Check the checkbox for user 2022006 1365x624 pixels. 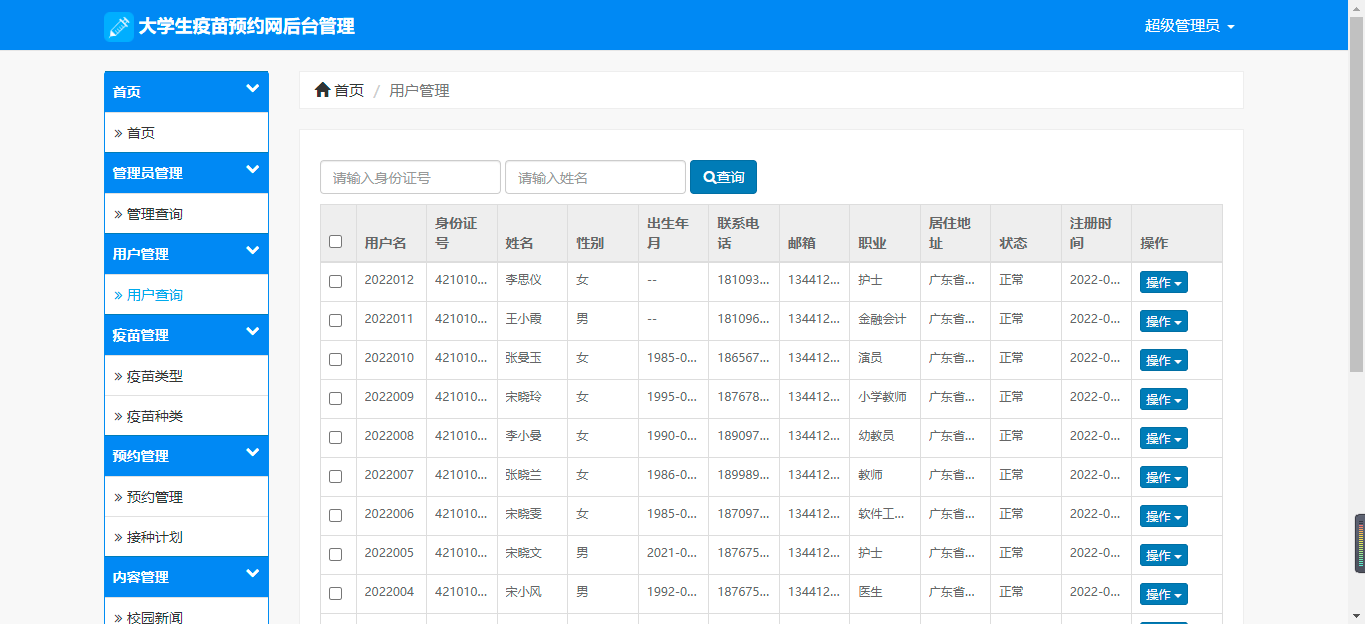336,515
